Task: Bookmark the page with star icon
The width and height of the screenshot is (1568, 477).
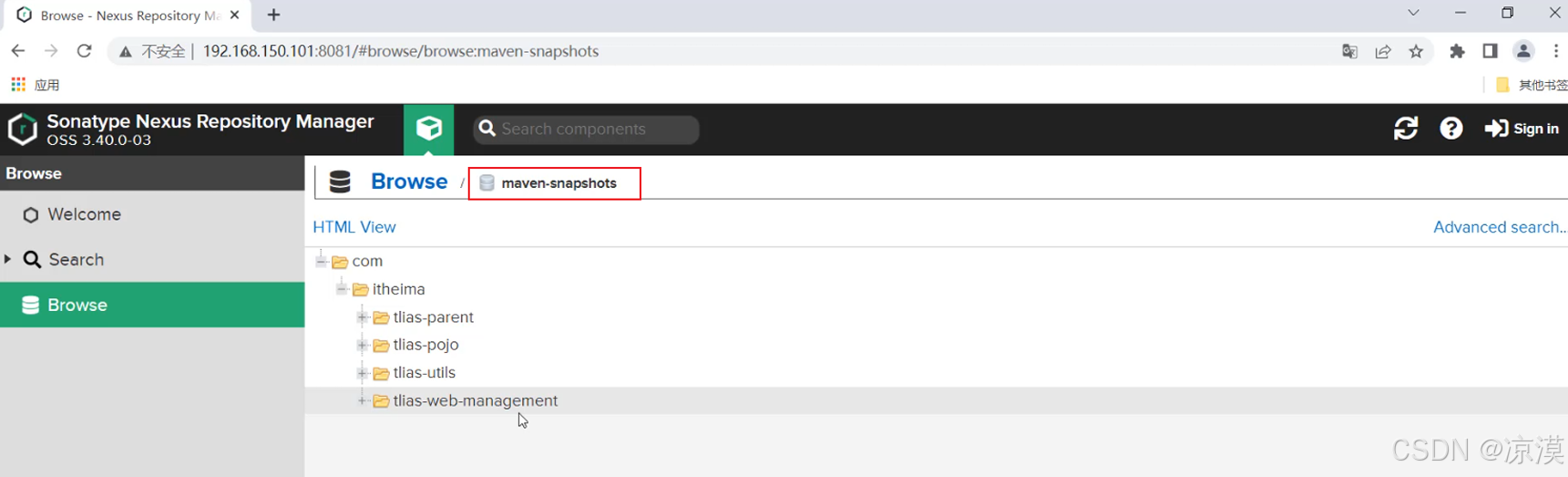Action: [1416, 52]
